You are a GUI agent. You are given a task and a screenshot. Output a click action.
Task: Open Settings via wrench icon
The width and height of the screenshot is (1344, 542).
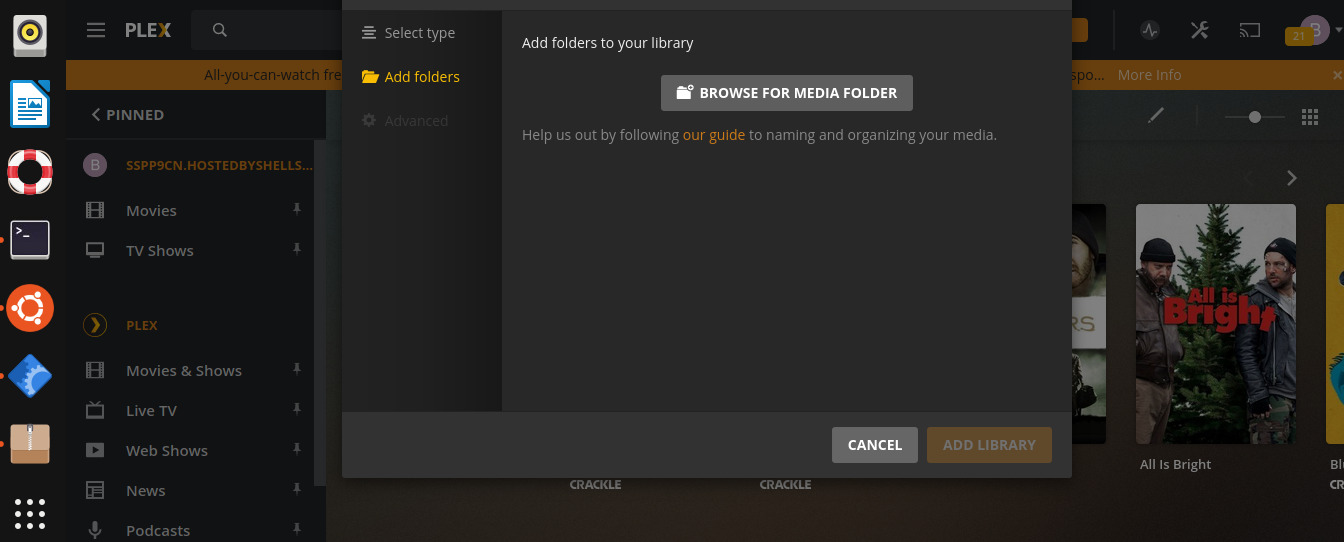pyautogui.click(x=1199, y=30)
